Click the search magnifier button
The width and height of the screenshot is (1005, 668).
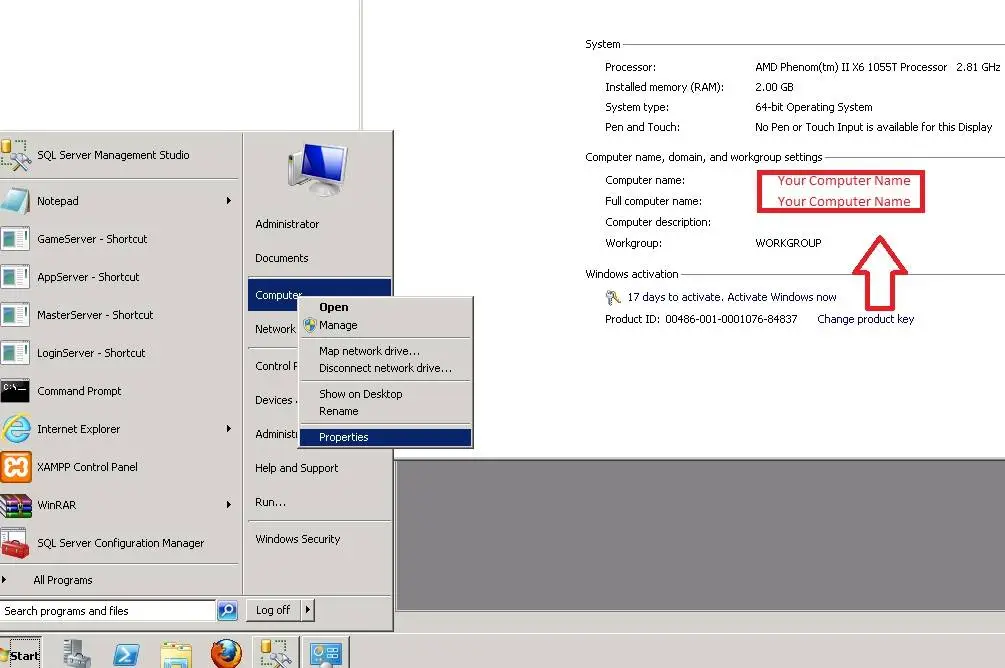(x=228, y=610)
